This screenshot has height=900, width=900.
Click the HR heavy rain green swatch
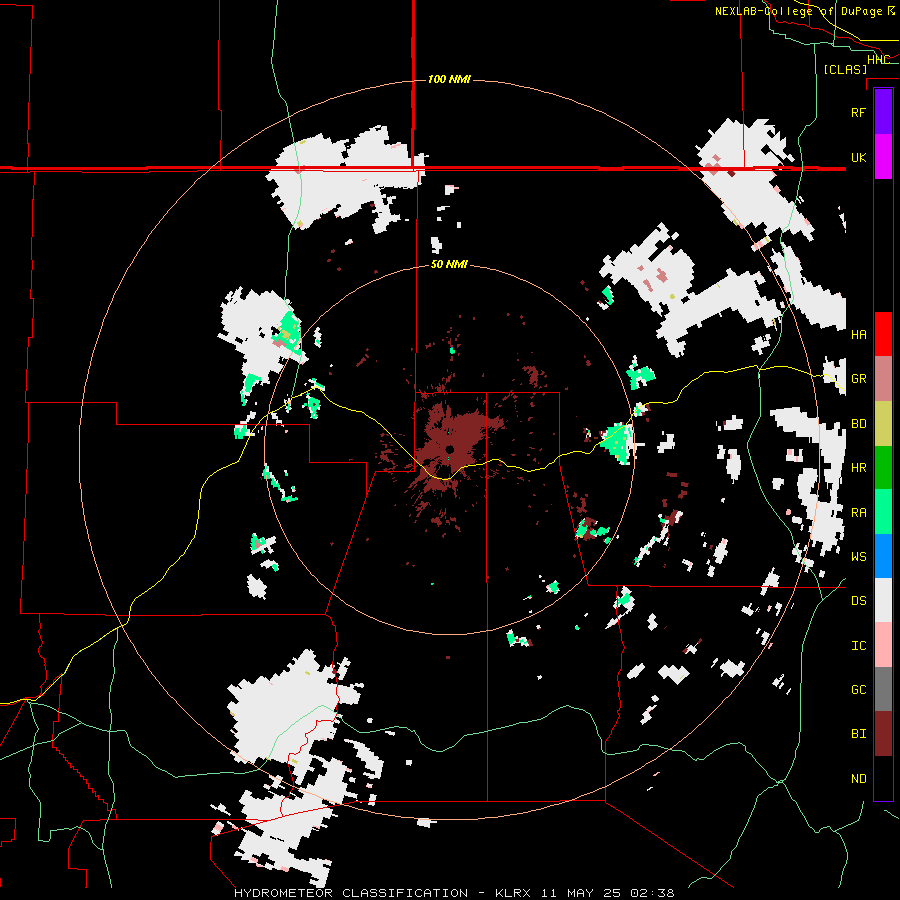(x=883, y=467)
